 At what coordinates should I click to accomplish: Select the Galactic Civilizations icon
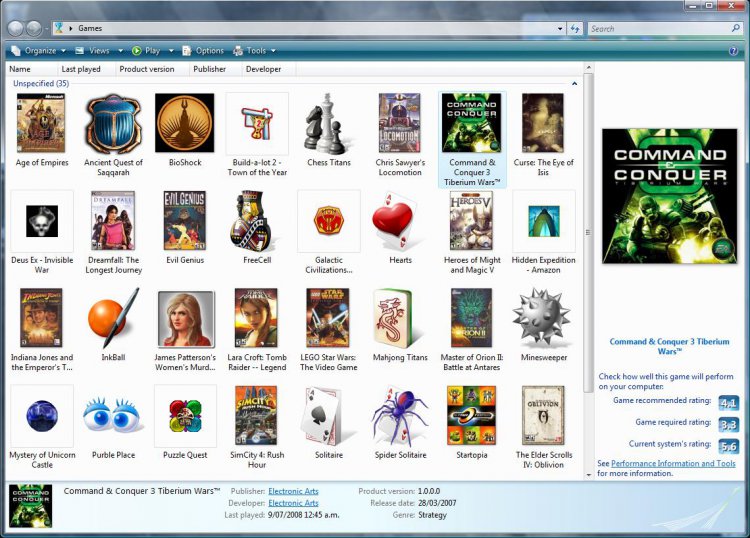pyautogui.click(x=329, y=221)
